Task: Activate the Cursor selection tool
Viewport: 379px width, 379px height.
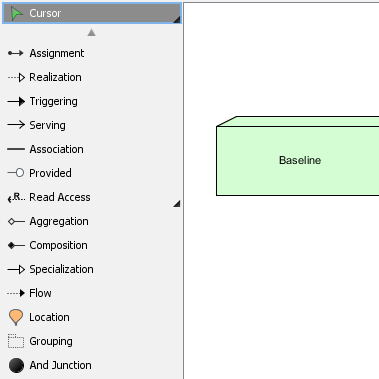Action: point(91,13)
